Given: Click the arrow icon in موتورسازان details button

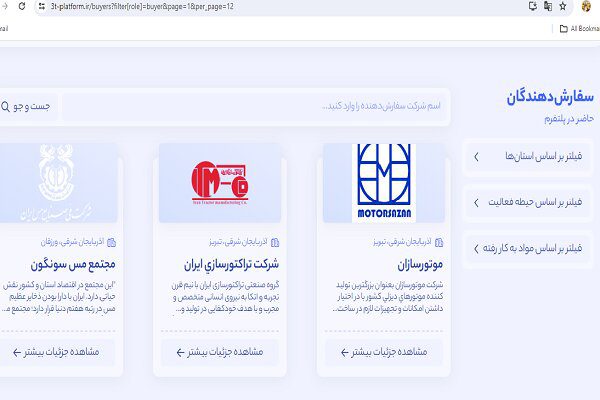Looking at the screenshot, I should (345, 352).
